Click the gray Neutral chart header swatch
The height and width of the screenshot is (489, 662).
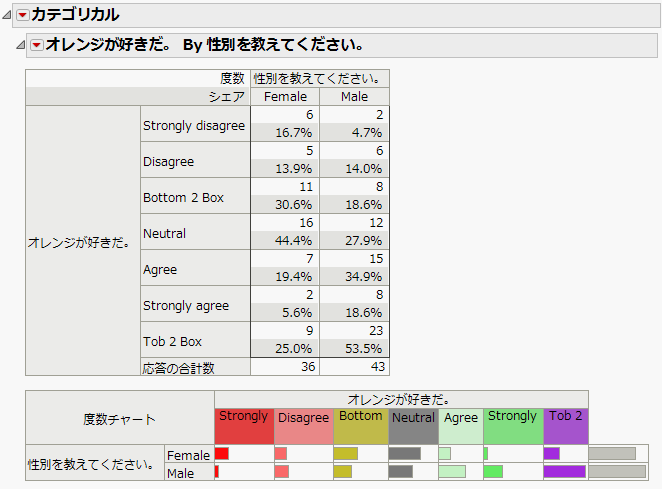[x=413, y=426]
